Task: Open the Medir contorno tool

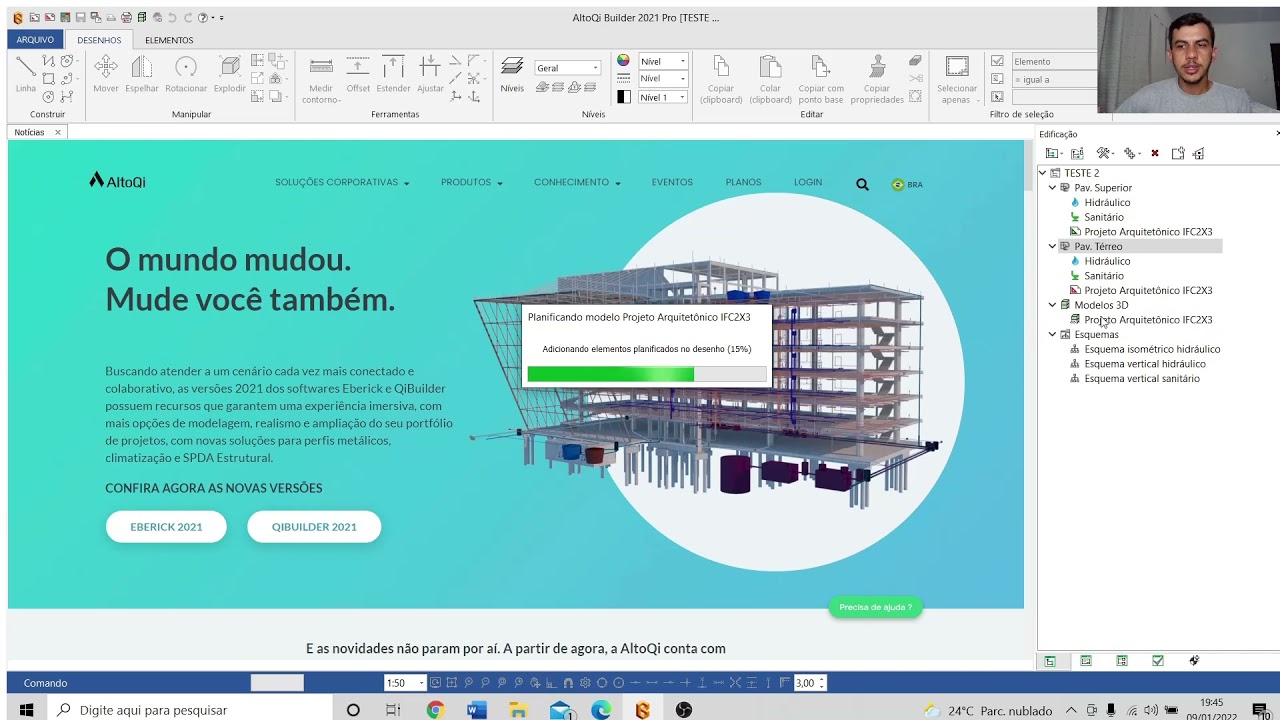Action: [x=321, y=79]
